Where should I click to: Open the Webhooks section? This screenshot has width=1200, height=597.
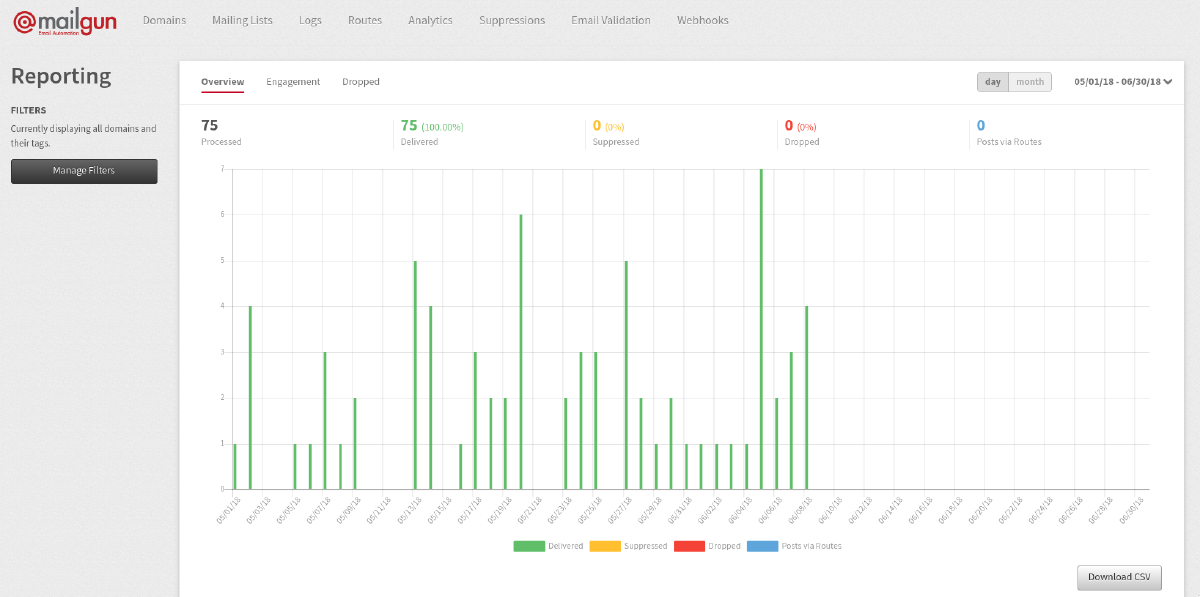click(702, 20)
